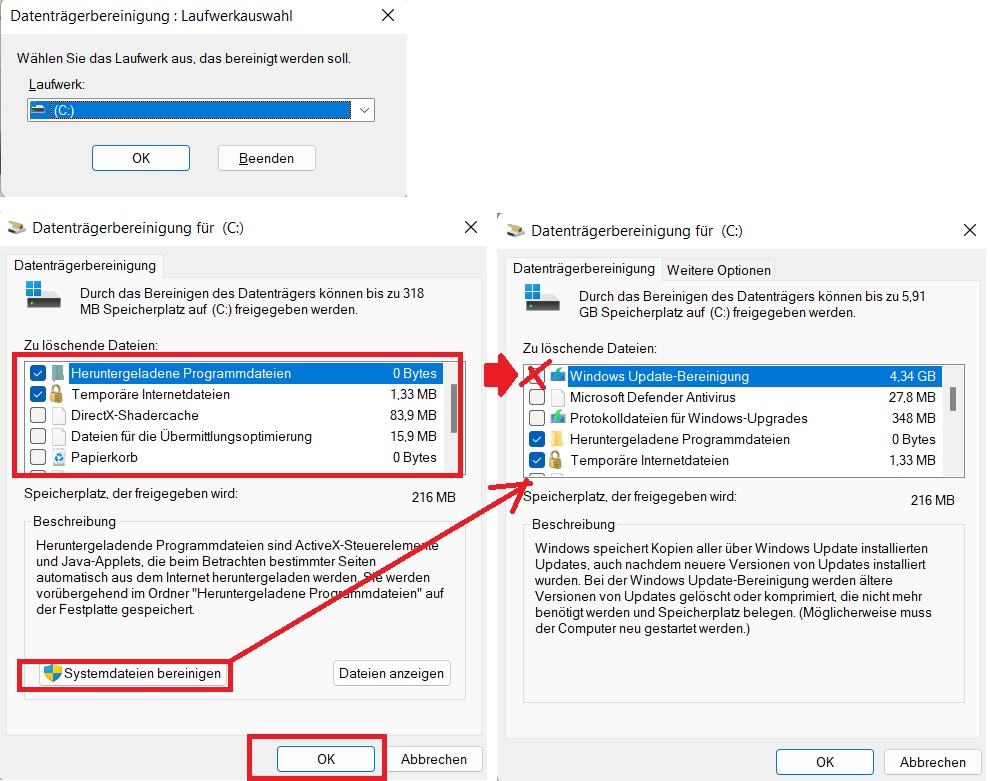Screen dimensions: 992x781
Task: Click the lock icon for Temporäre Internetdateien left
Action: pos(57,394)
